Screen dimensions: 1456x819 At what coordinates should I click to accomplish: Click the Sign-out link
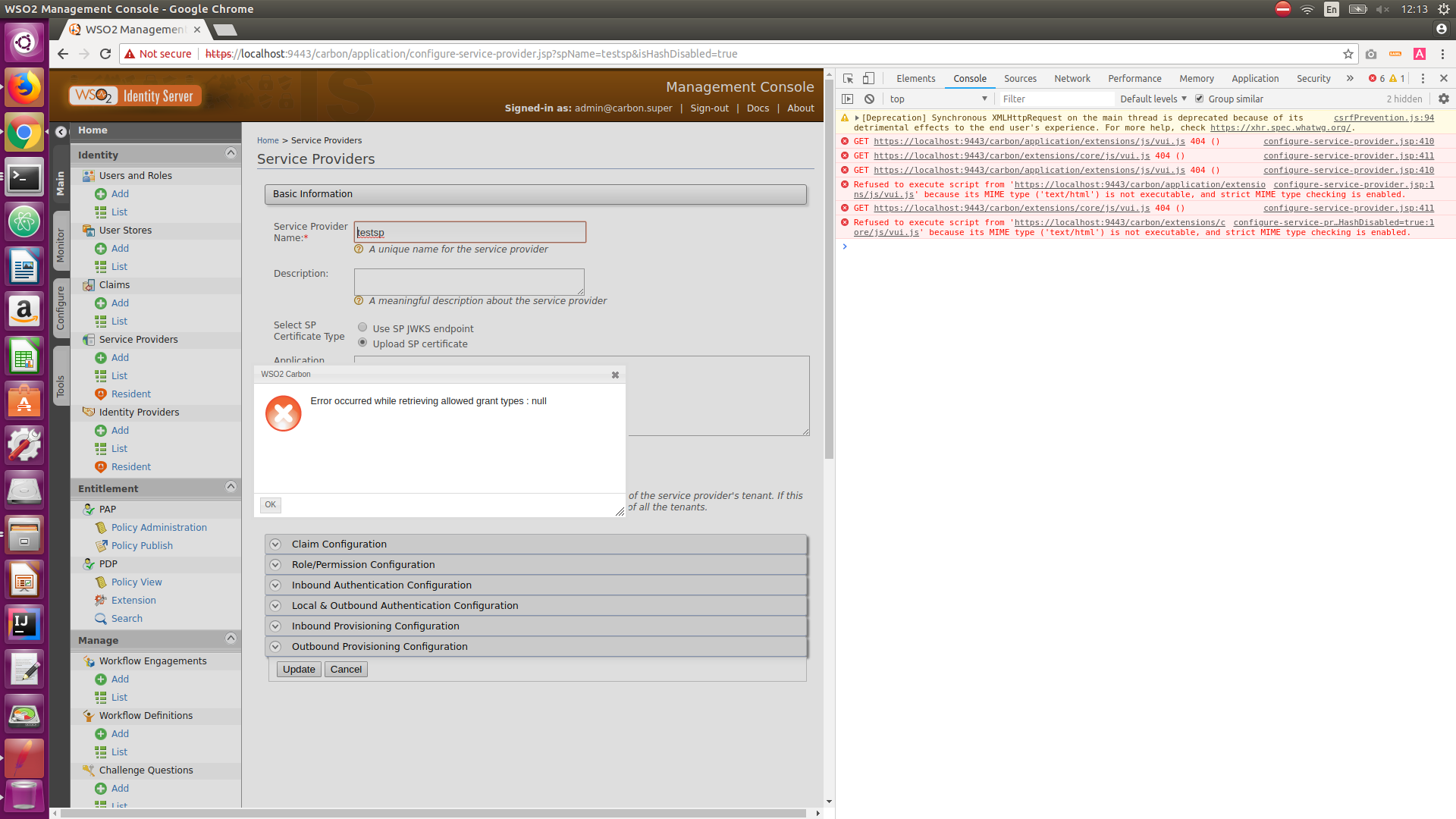709,108
